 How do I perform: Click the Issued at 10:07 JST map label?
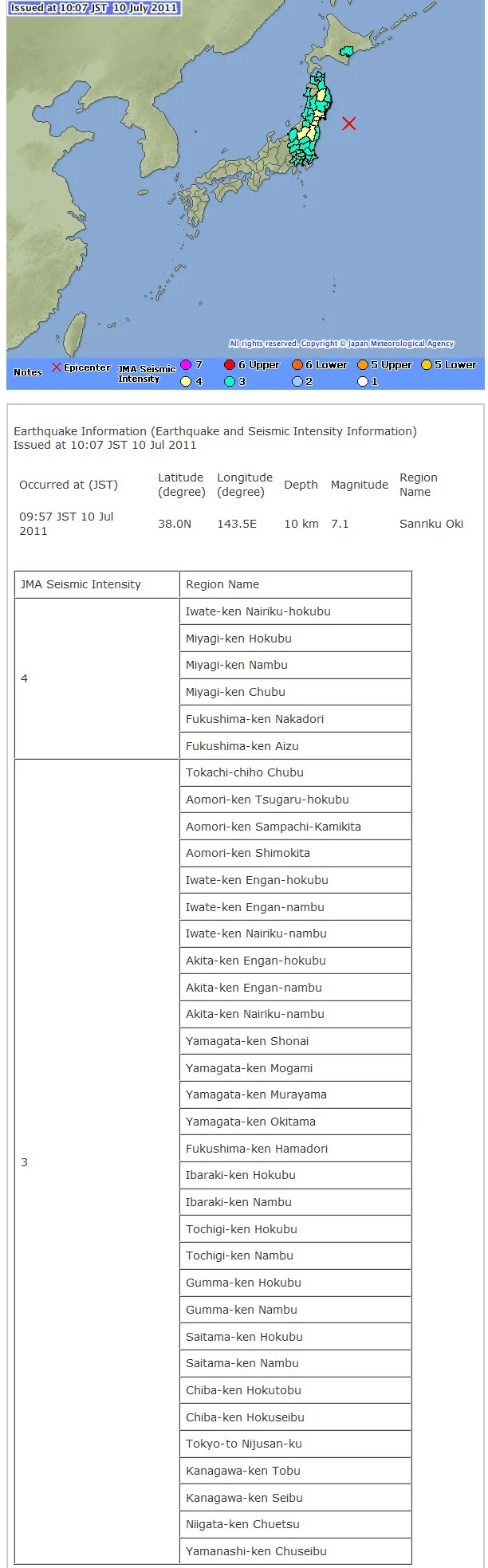(94, 8)
